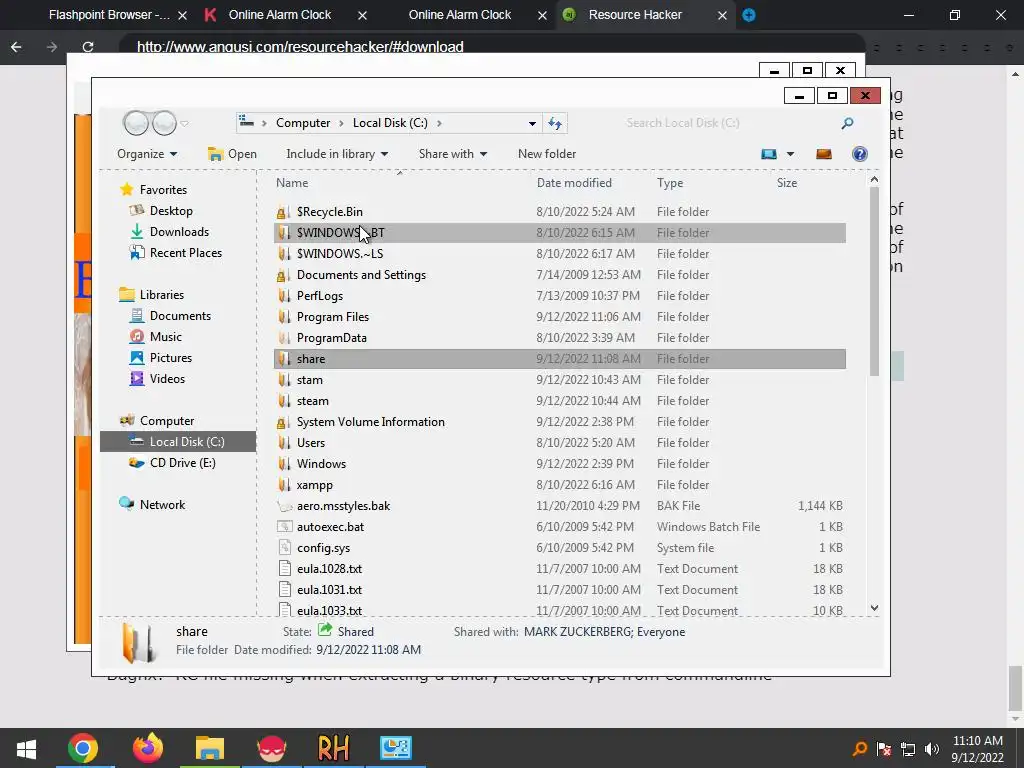This screenshot has height=768, width=1024.
Task: Click the file list vertical scrollbar thumb
Action: tap(874, 281)
